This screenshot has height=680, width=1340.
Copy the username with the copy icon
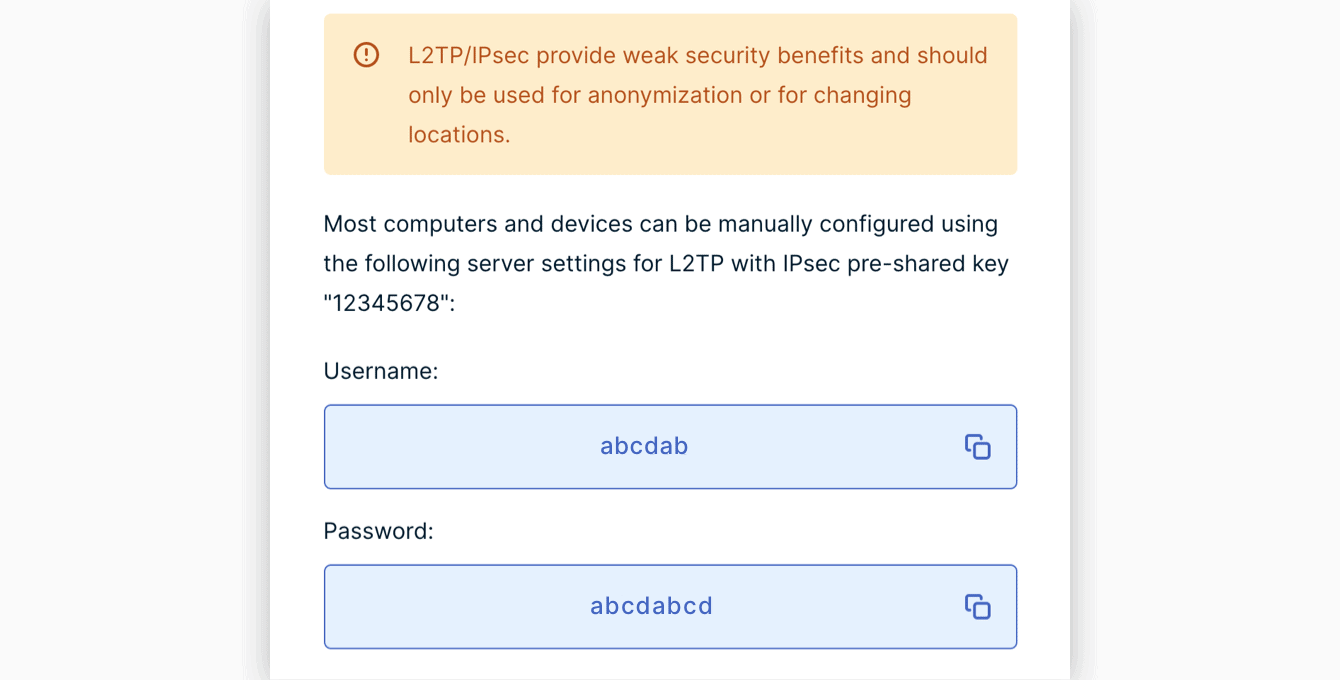(x=977, y=447)
